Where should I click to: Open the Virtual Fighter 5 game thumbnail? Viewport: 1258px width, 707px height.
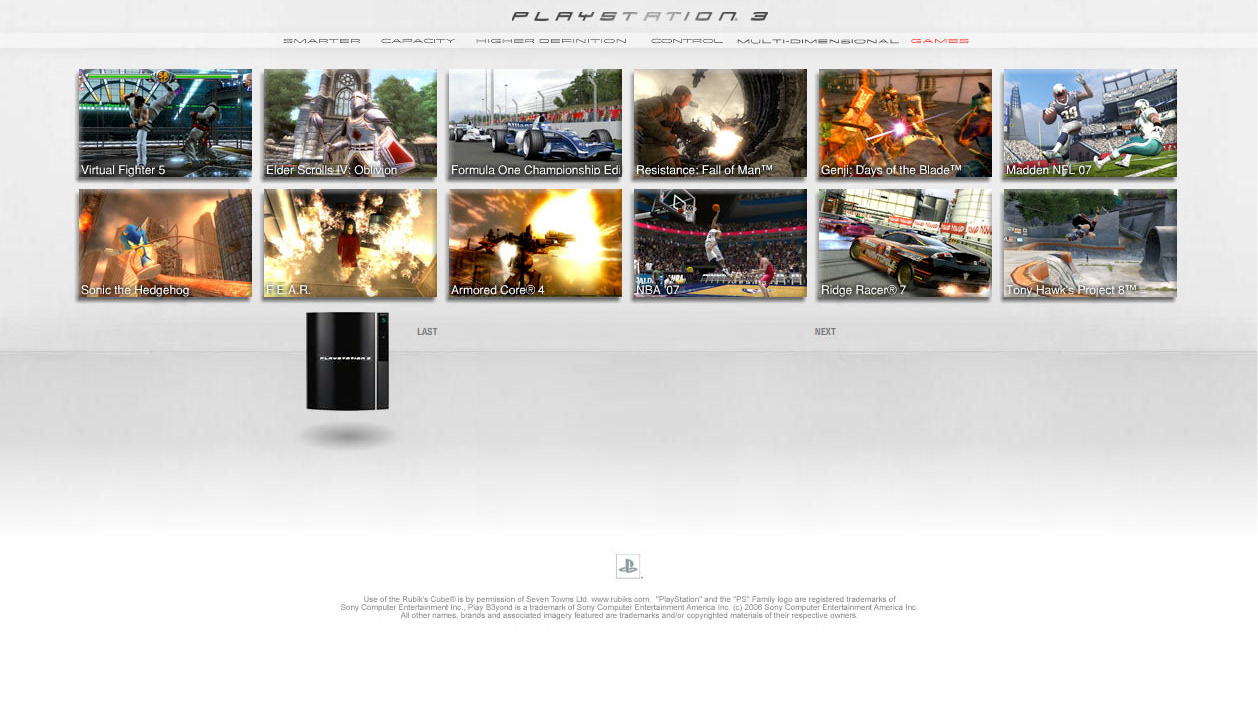[x=165, y=123]
